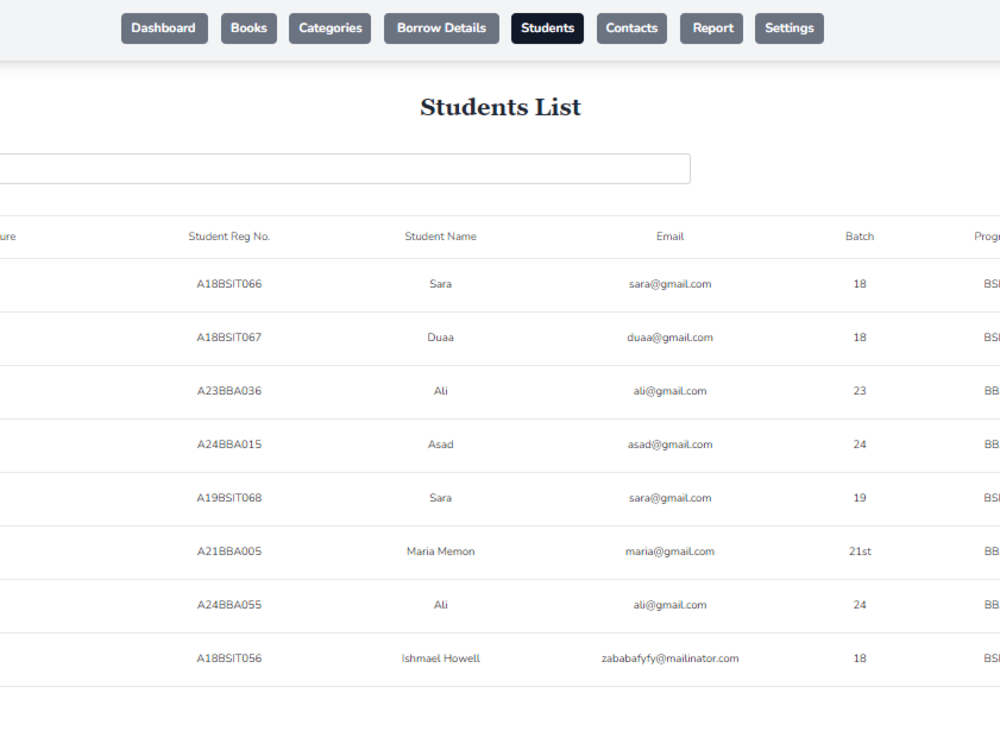Open the Borrow Details page
The height and width of the screenshot is (750, 1000).
[x=441, y=28]
